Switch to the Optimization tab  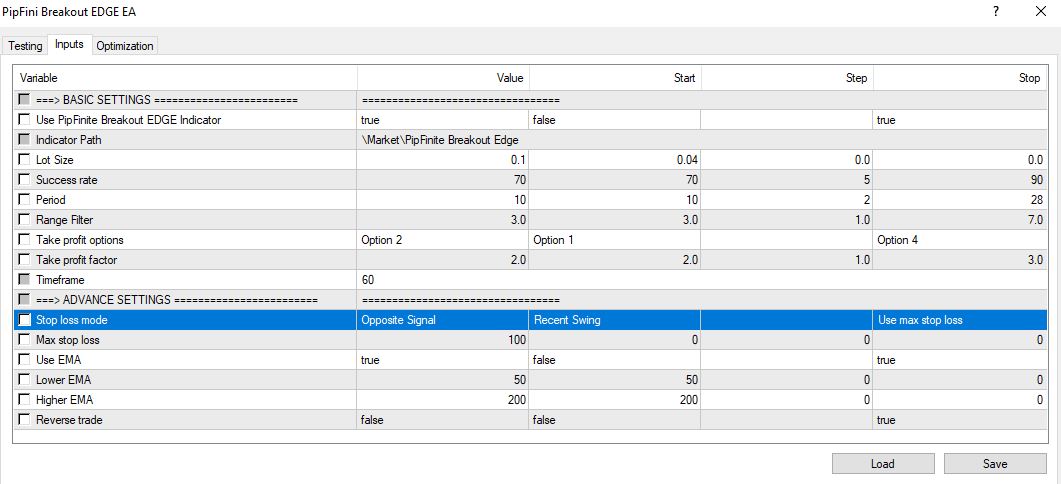[125, 46]
